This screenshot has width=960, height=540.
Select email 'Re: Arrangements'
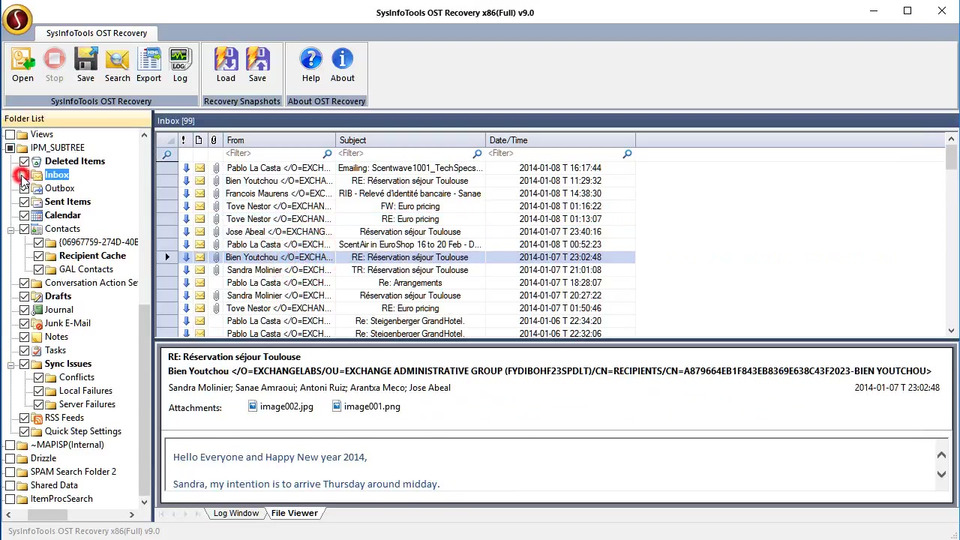coord(396,283)
